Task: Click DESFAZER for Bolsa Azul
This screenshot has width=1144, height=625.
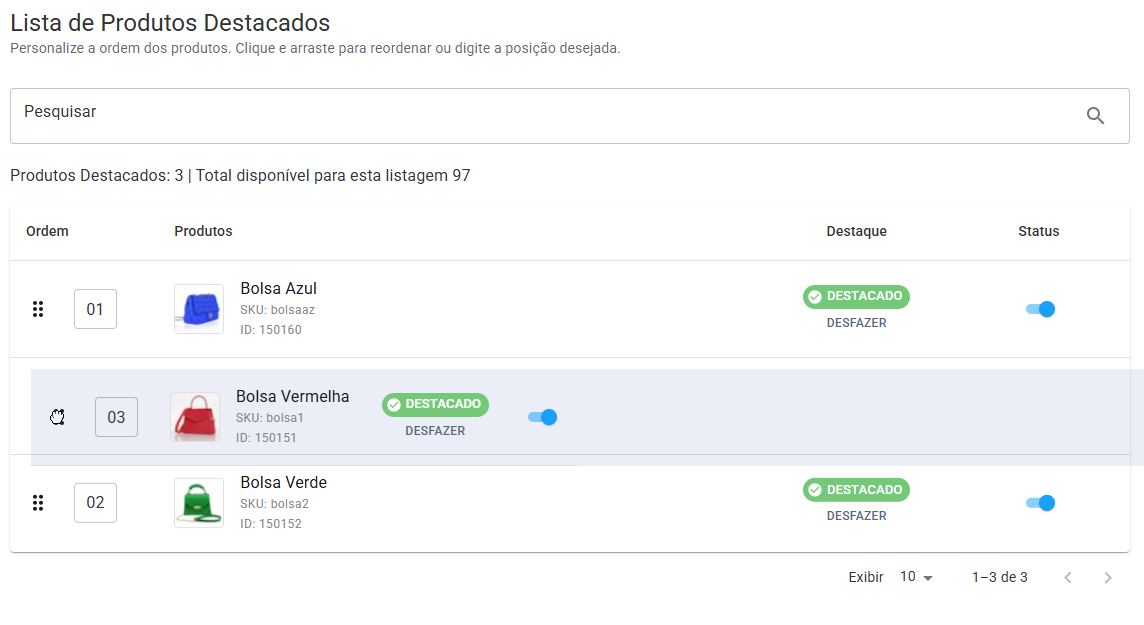Action: pyautogui.click(x=857, y=322)
